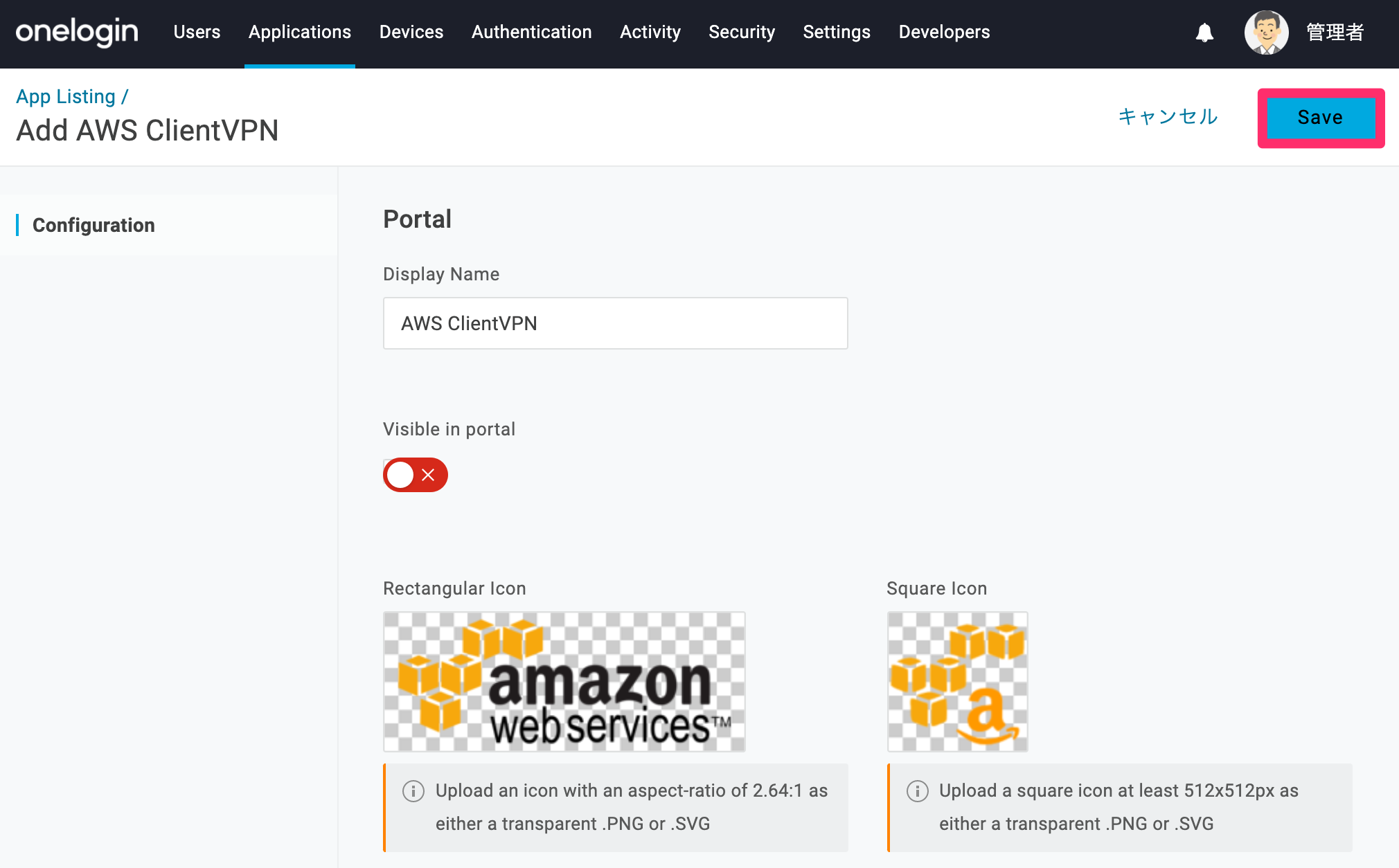Screen dimensions: 1399x868
Task: Click the キャンセル cancel link
Action: 1168,116
